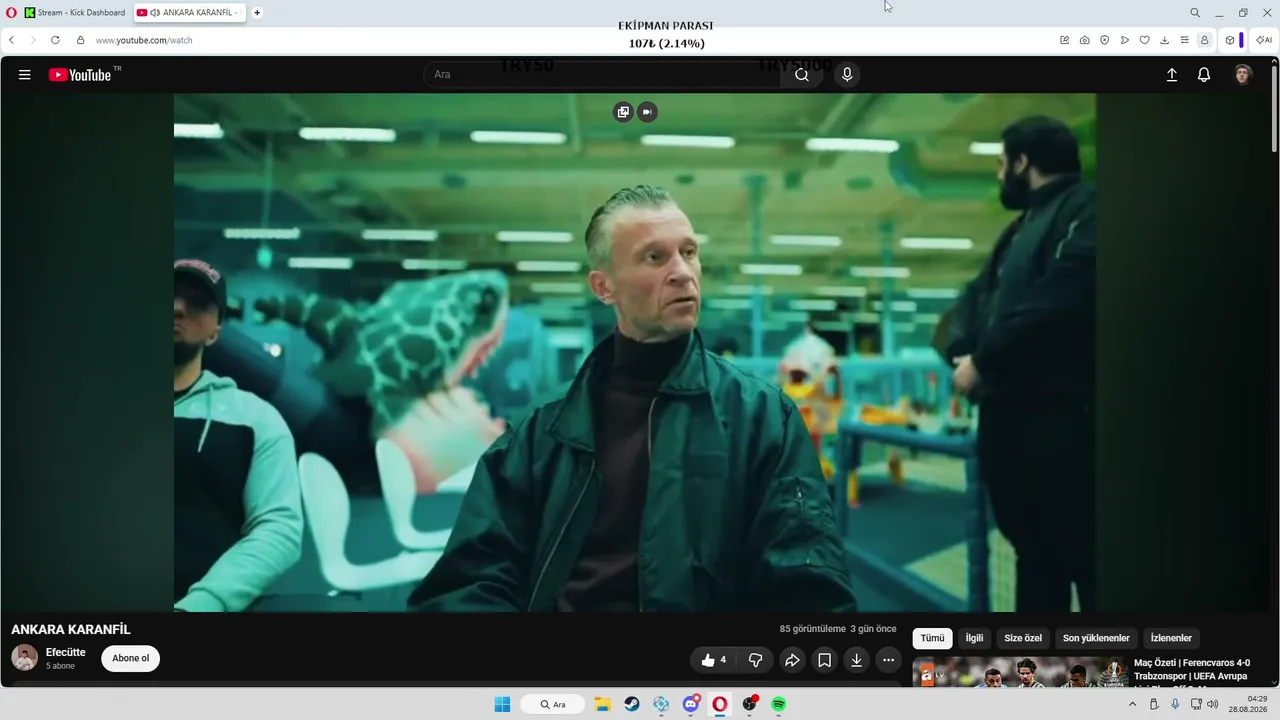The width and height of the screenshot is (1280, 720).
Task: Open YouTube notifications bell
Action: (x=1204, y=75)
